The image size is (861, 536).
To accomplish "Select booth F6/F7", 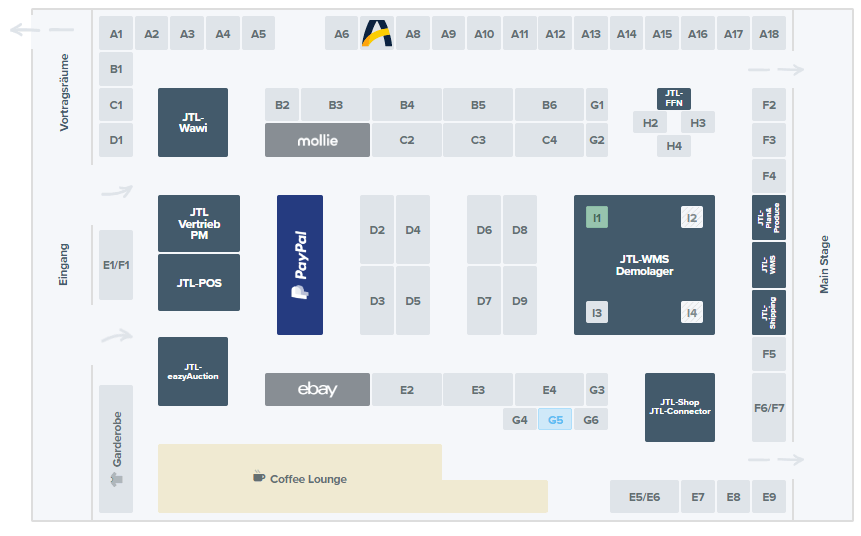I will (x=769, y=407).
